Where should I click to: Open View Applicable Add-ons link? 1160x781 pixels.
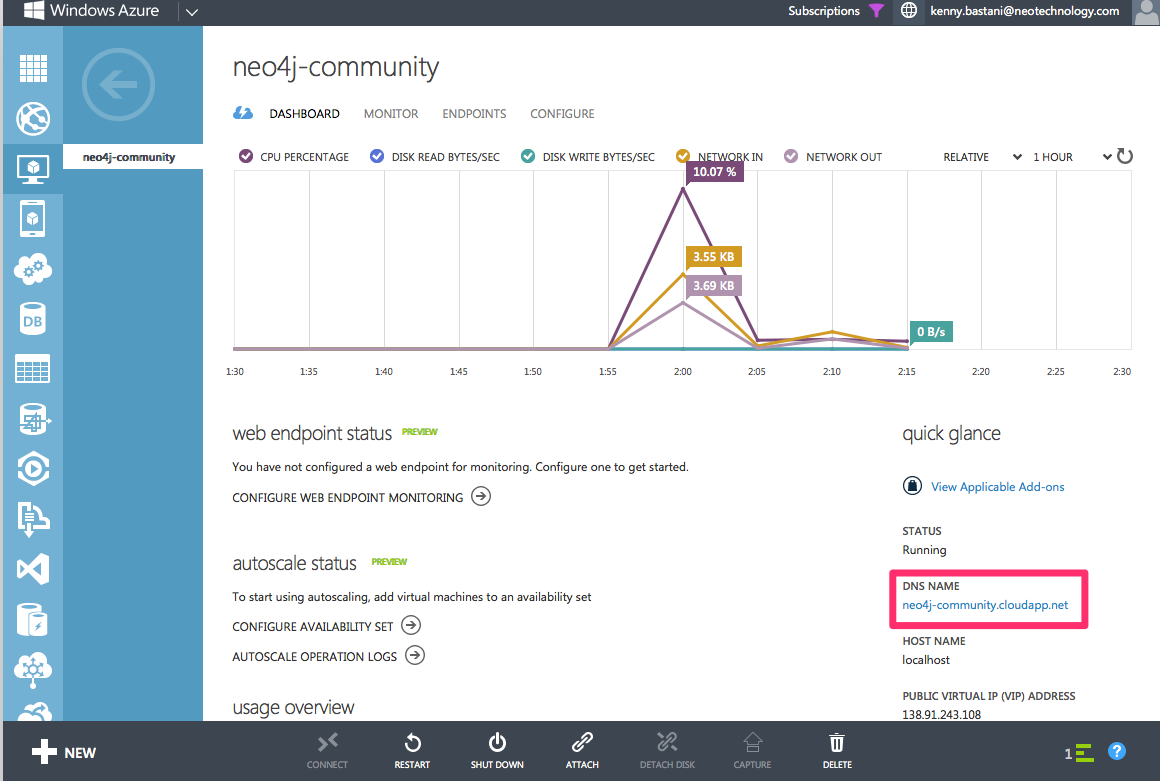998,487
